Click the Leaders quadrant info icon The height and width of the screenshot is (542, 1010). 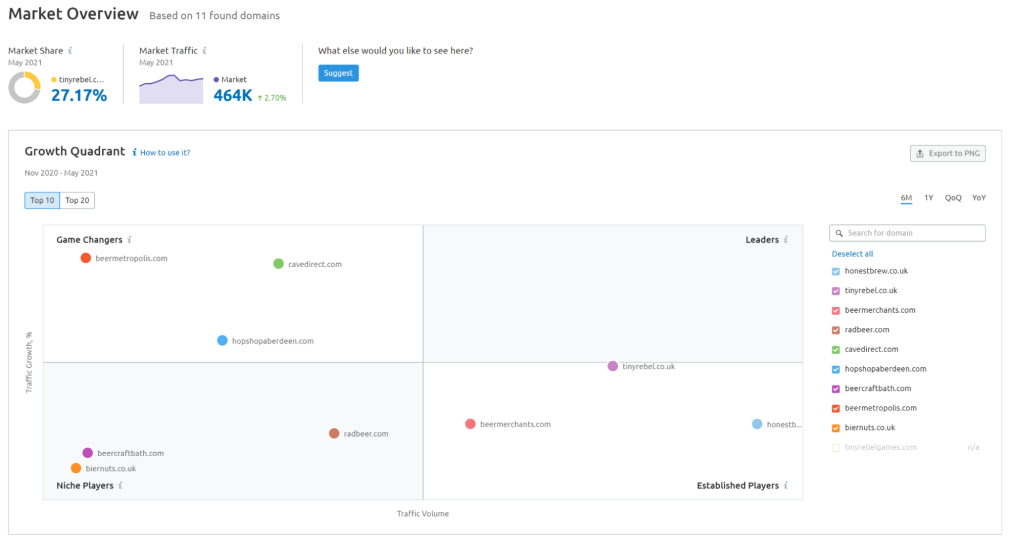point(786,240)
